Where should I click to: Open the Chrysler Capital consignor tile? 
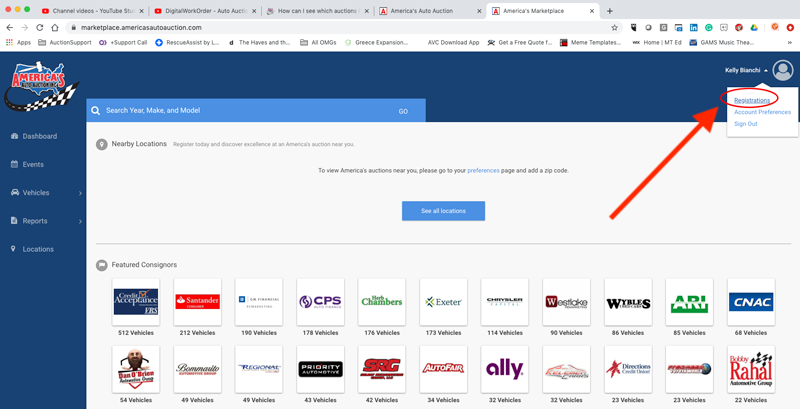point(505,302)
